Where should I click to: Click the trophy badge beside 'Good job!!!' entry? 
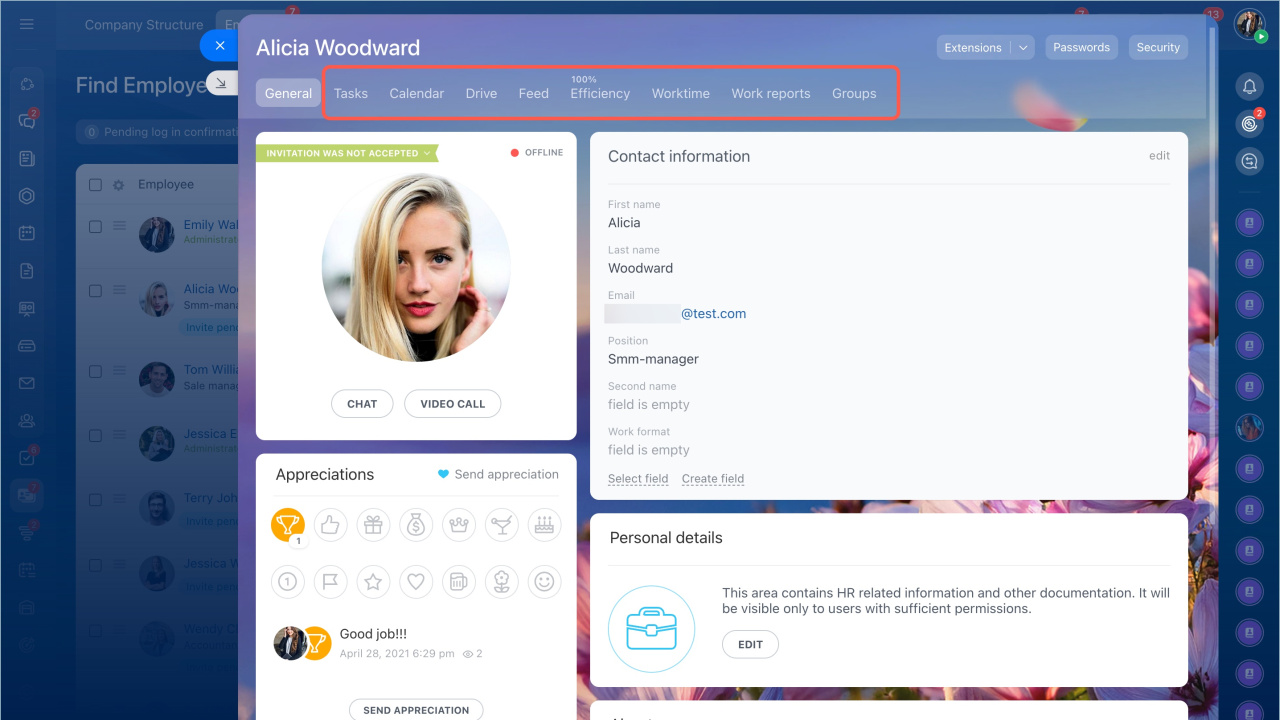coord(315,643)
